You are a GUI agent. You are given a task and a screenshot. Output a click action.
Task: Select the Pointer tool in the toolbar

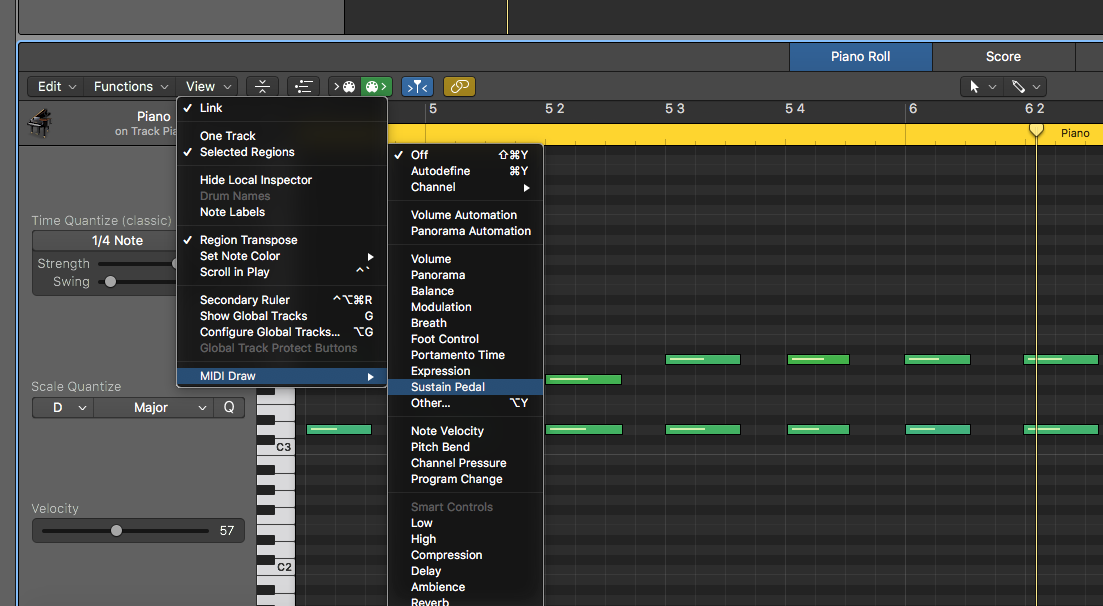(975, 86)
